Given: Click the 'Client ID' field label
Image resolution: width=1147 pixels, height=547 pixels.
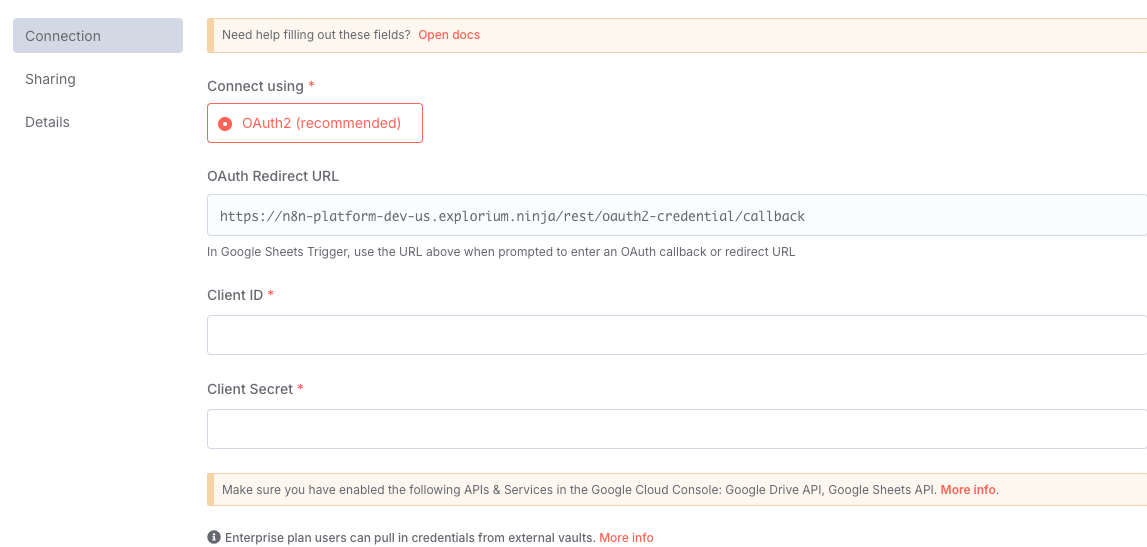Looking at the screenshot, I should [235, 295].
